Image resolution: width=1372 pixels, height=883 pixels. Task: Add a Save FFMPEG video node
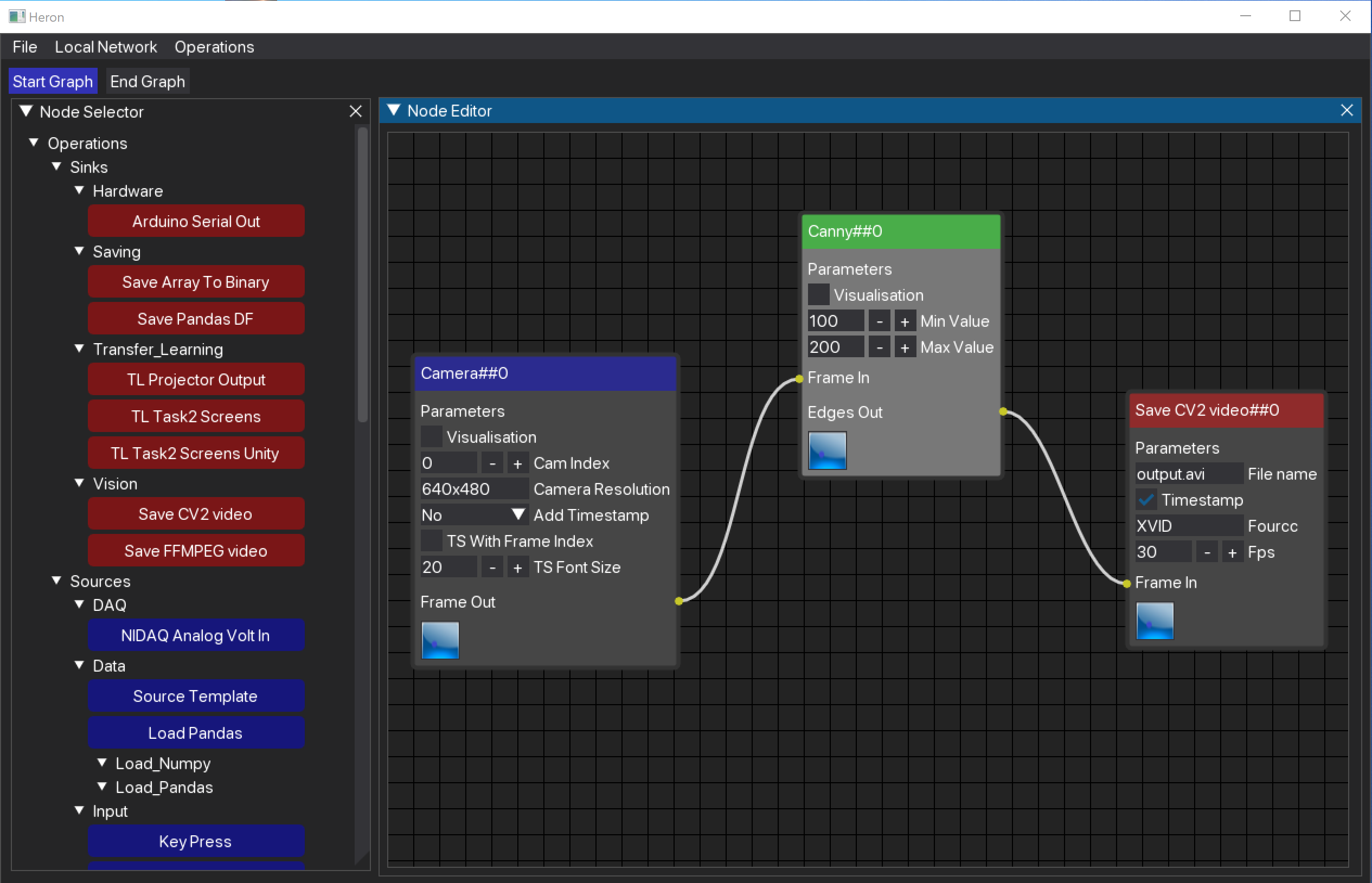196,550
